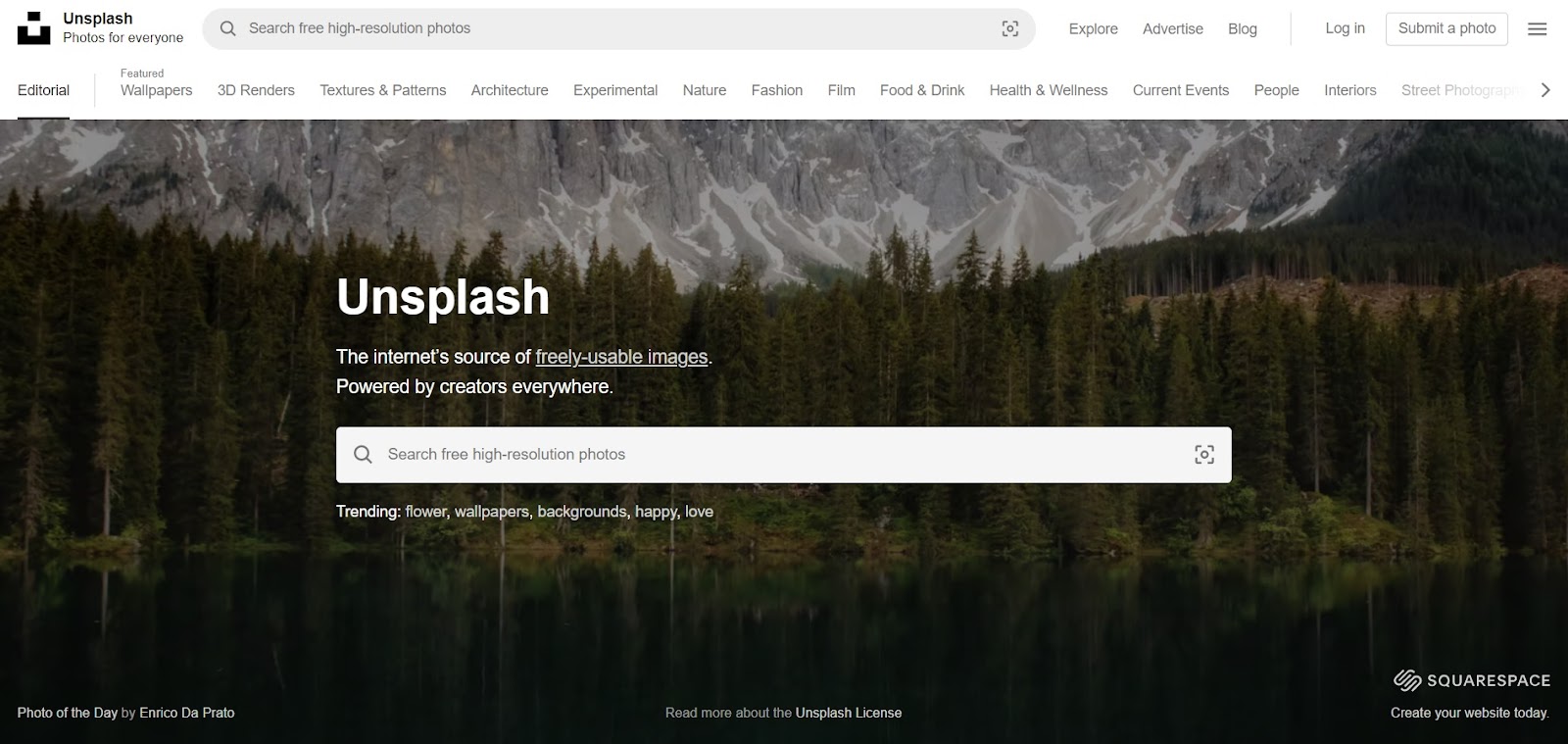Image resolution: width=1568 pixels, height=744 pixels.
Task: Select the Editorial tab
Action: click(43, 90)
